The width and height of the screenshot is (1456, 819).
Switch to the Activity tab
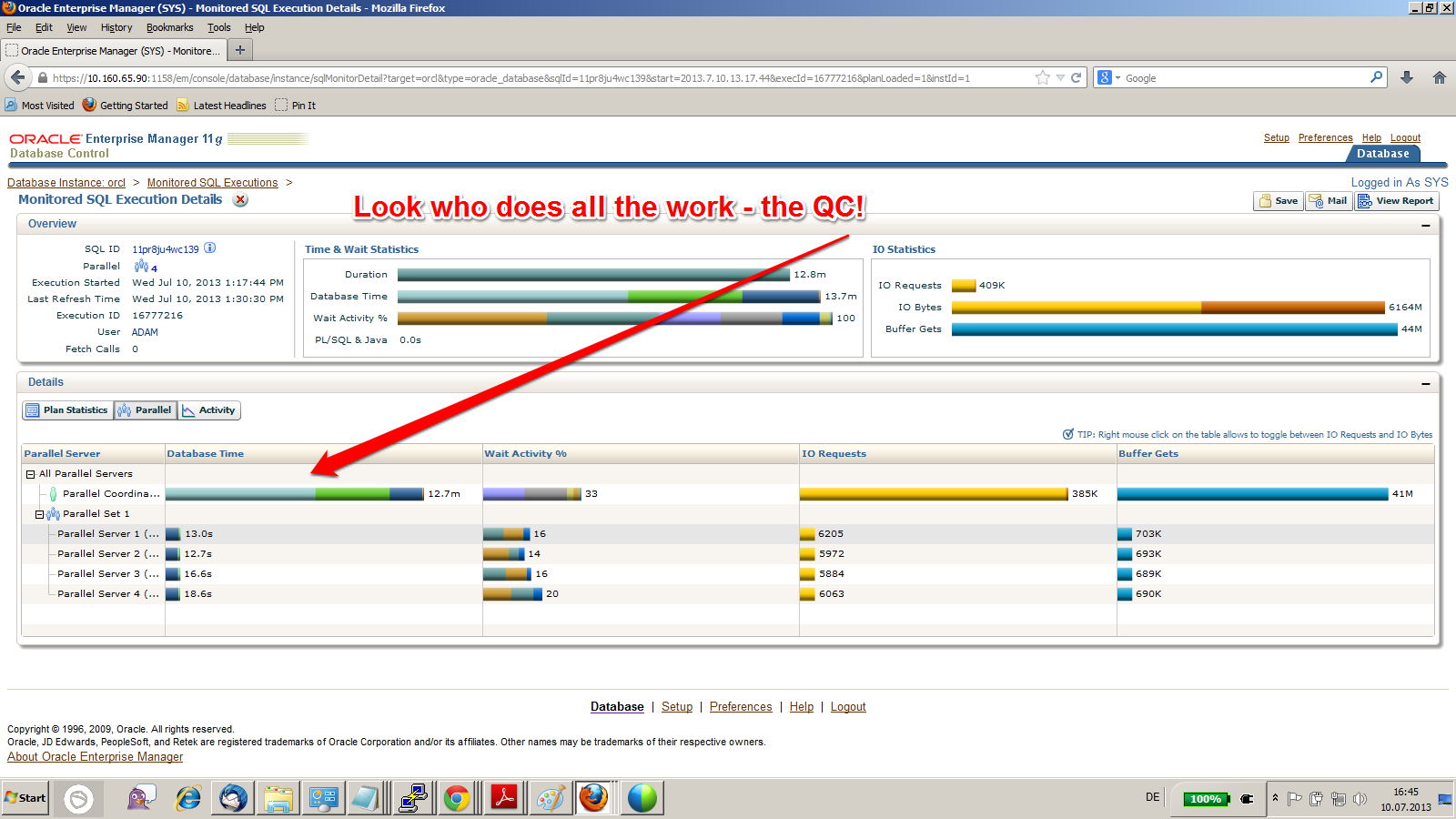click(209, 410)
